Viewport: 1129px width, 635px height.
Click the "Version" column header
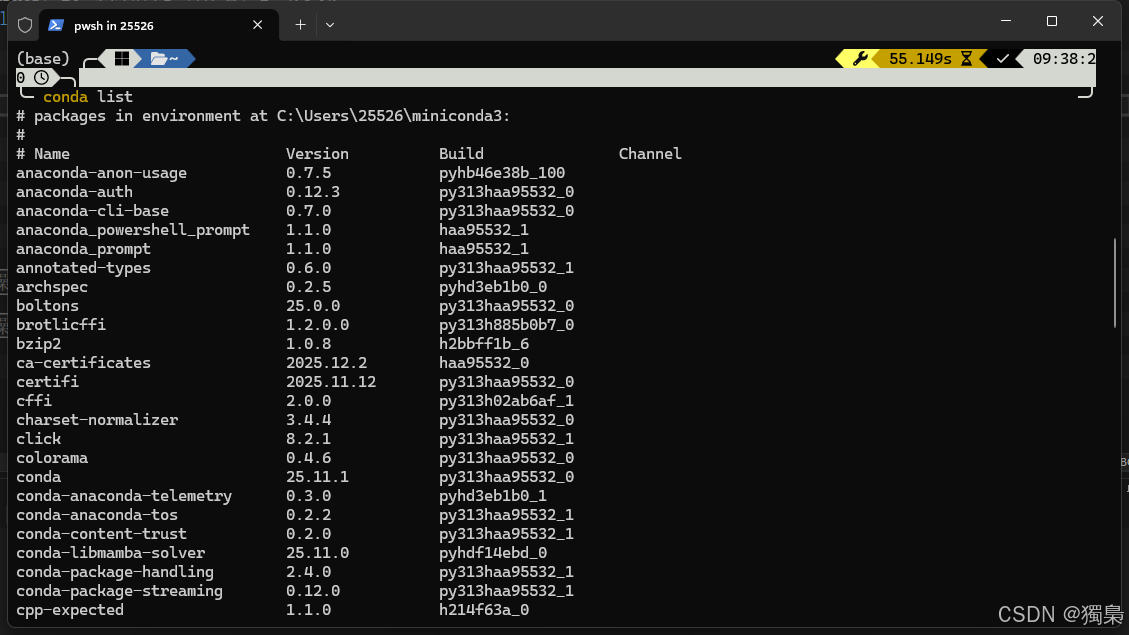tap(317, 153)
